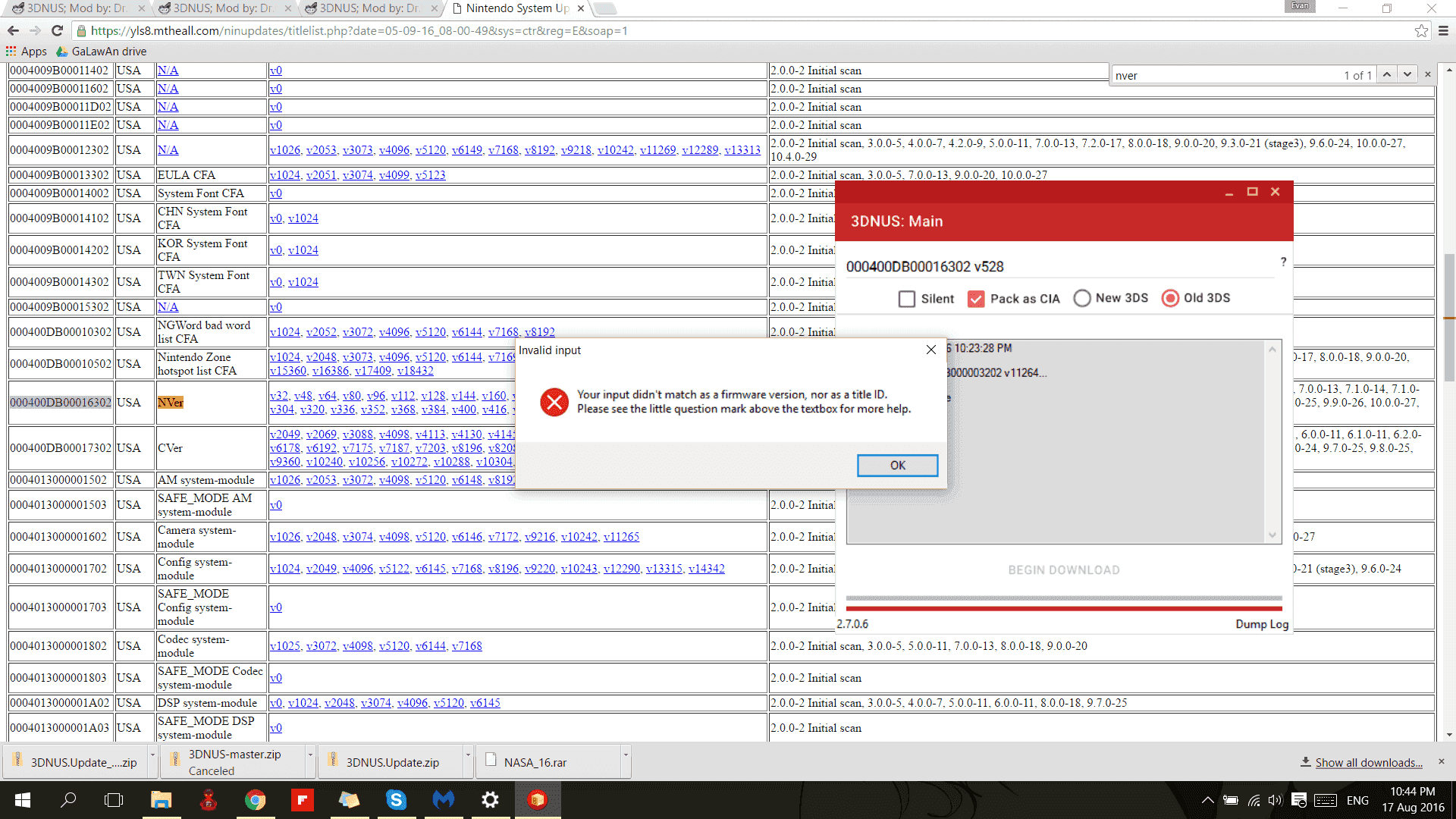1456x819 pixels.
Task: Open taskbar search magnifier
Action: (x=68, y=800)
